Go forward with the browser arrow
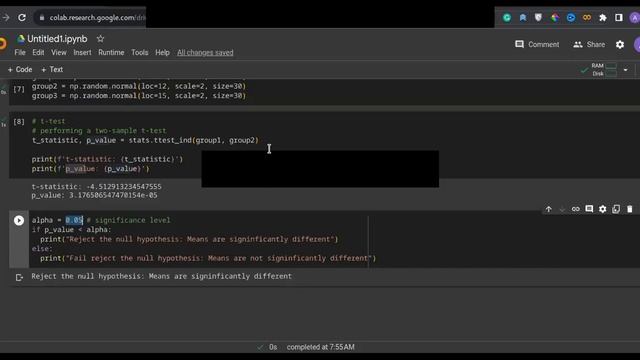This screenshot has height=360, width=640. pos(6,18)
